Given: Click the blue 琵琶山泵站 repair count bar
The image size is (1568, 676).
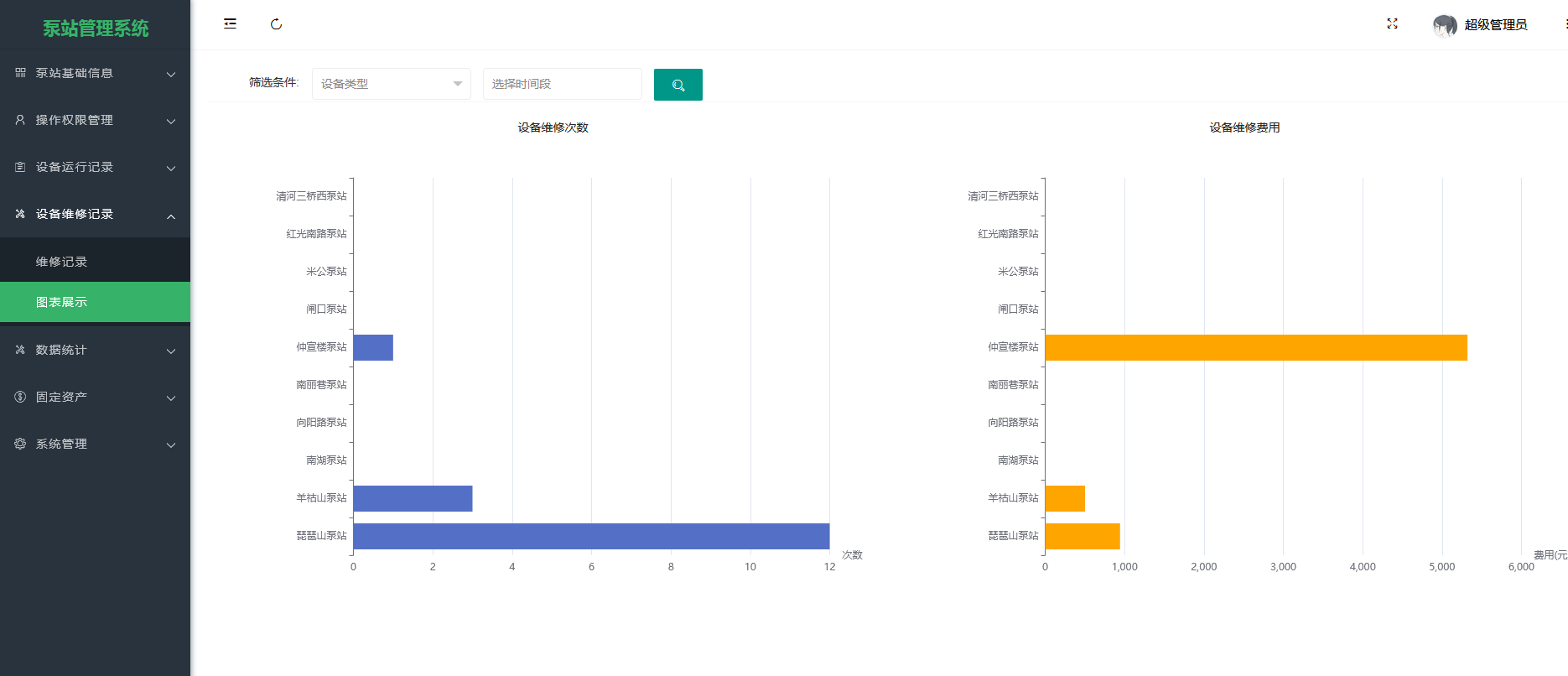Looking at the screenshot, I should [591, 536].
